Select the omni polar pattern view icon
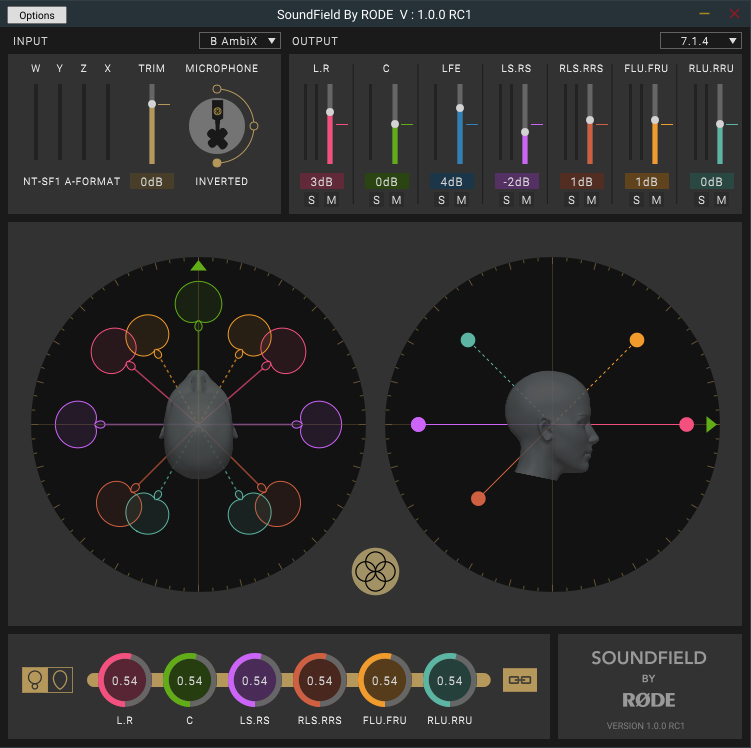 pyautogui.click(x=35, y=680)
